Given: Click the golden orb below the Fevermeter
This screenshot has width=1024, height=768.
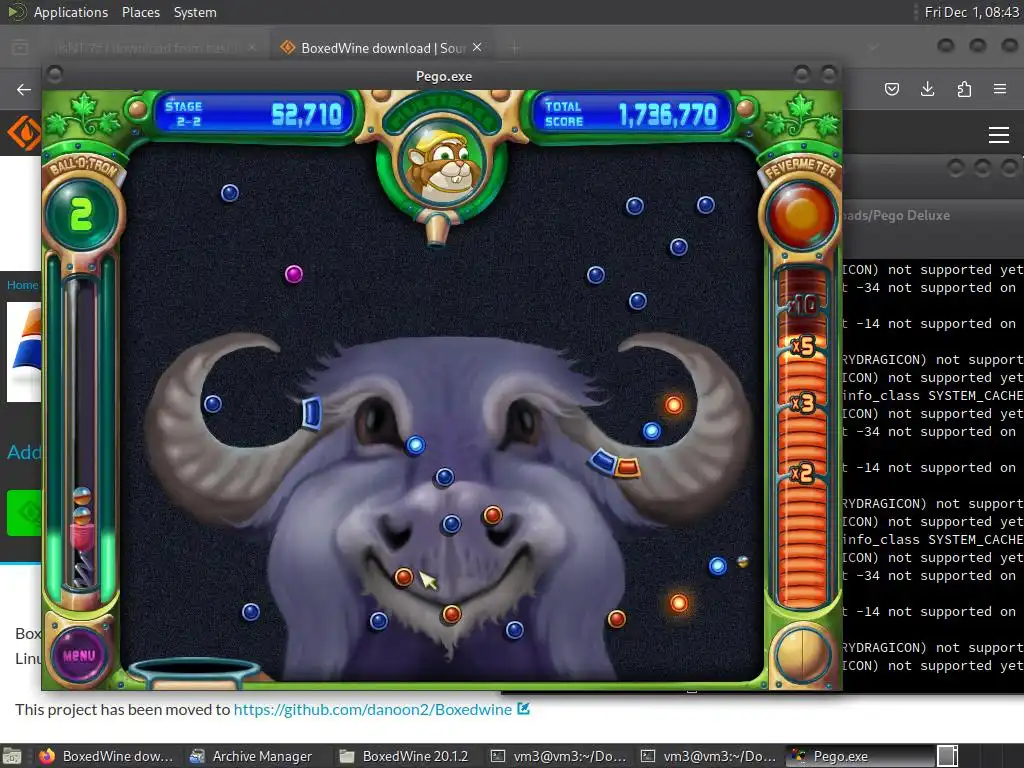Looking at the screenshot, I should [802, 655].
